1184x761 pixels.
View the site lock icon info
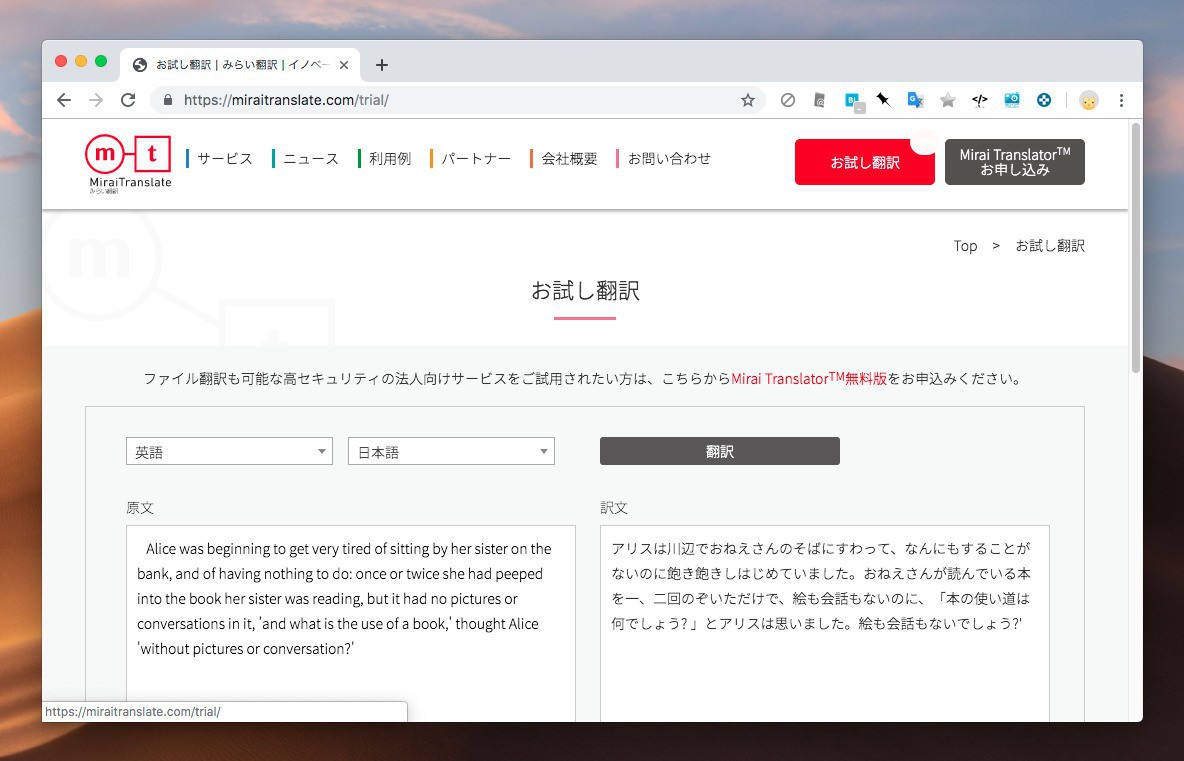click(x=168, y=100)
